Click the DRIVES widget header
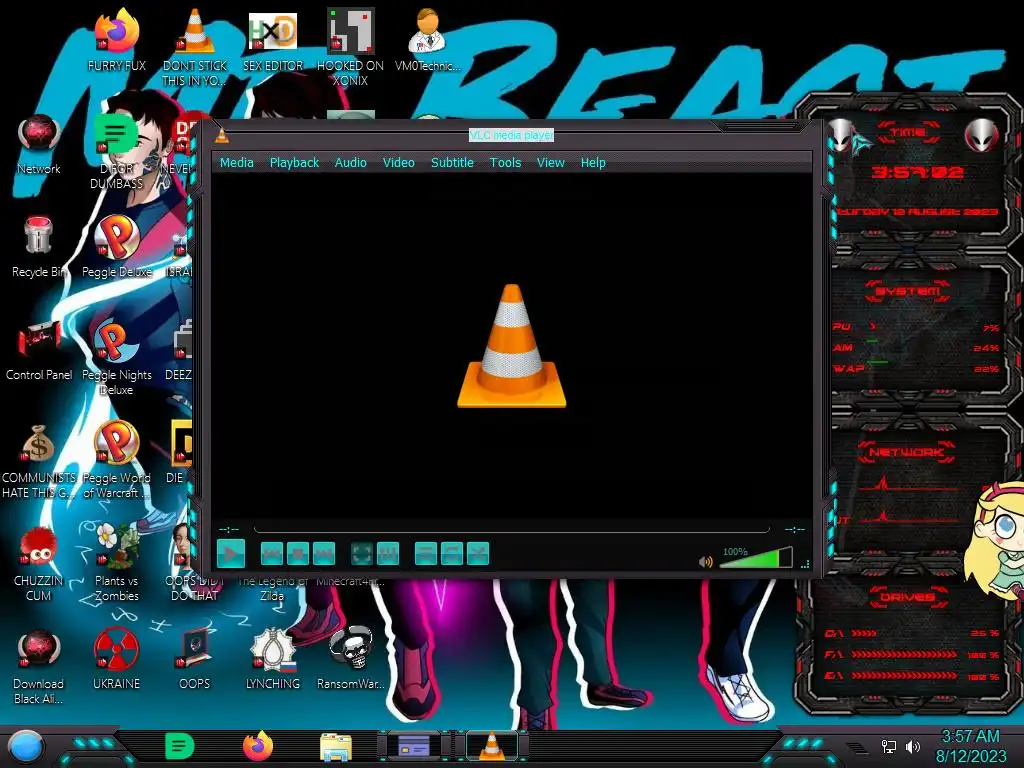The width and height of the screenshot is (1024, 768). coord(907,597)
